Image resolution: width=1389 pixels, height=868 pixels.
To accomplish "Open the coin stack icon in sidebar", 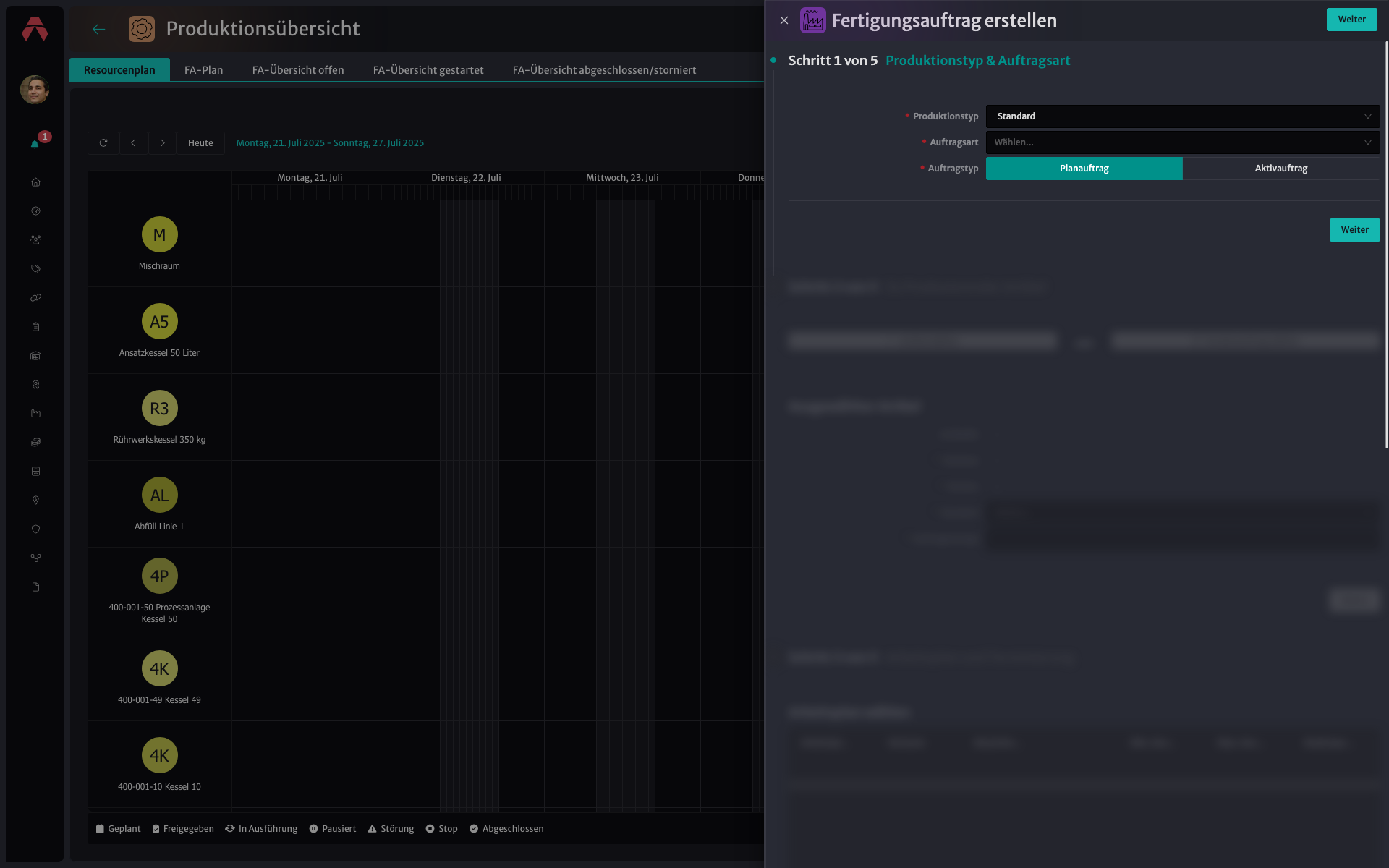I will tap(35, 443).
